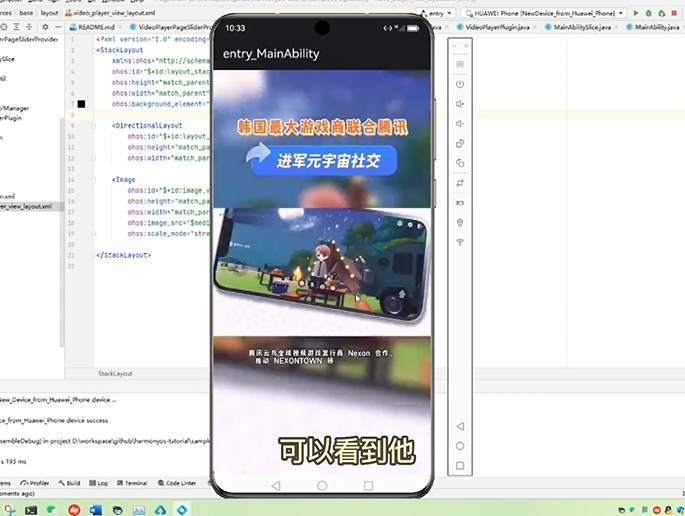Click the layout breadcrumb segment

click(x=49, y=13)
